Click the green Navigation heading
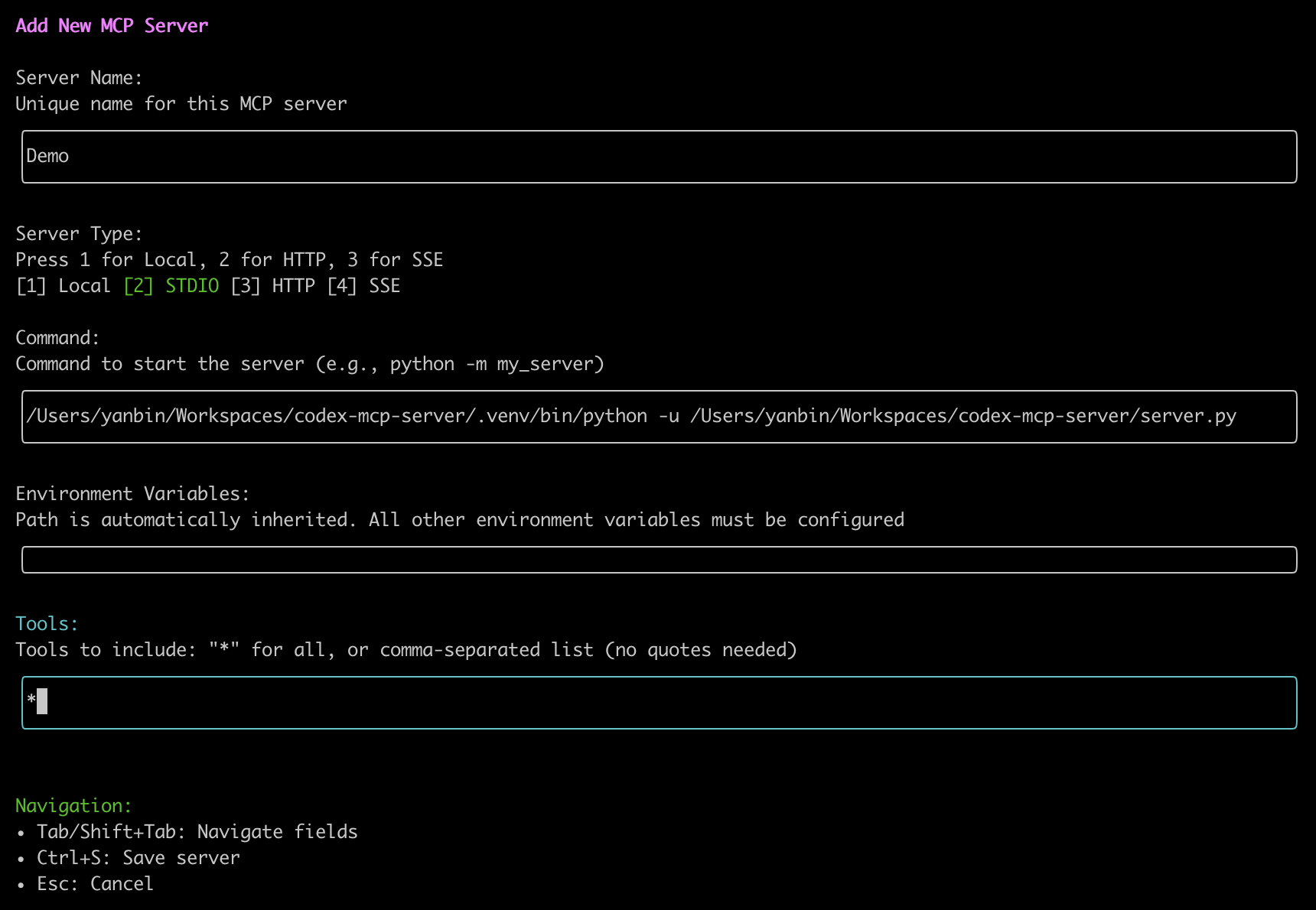1316x910 pixels. pos(73,806)
